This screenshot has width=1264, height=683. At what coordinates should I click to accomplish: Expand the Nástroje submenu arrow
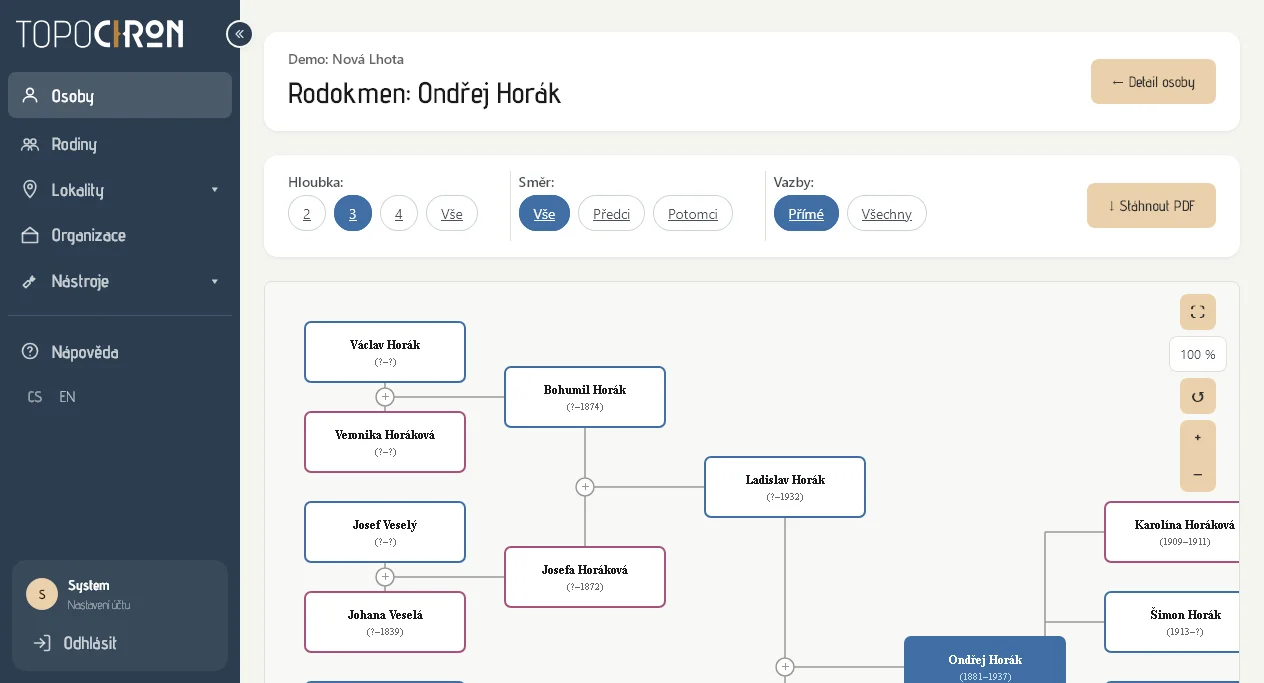214,282
